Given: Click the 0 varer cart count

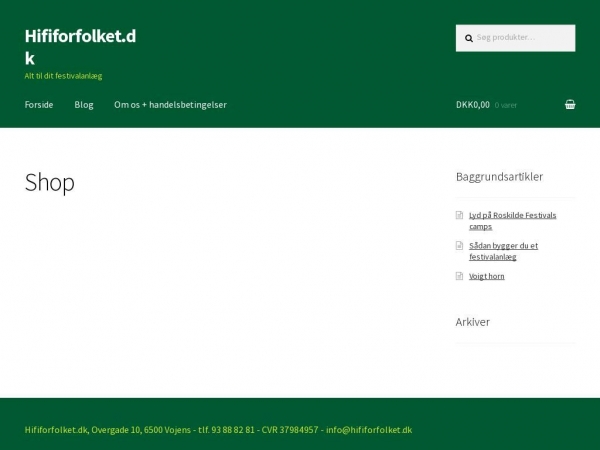Looking at the screenshot, I should tap(505, 105).
